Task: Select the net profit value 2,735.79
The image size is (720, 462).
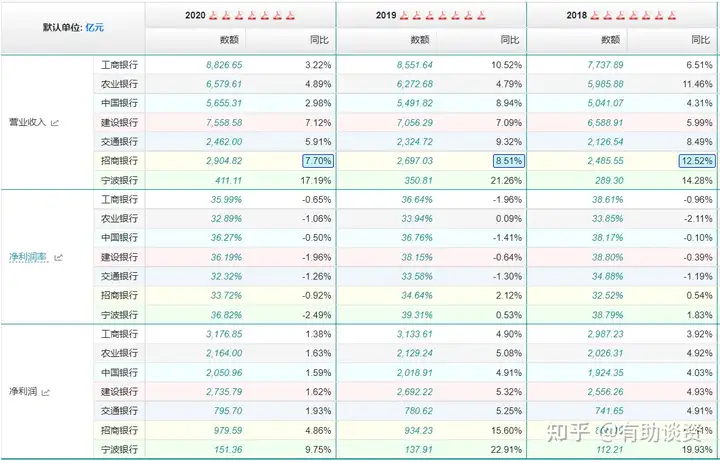Action: (224, 392)
